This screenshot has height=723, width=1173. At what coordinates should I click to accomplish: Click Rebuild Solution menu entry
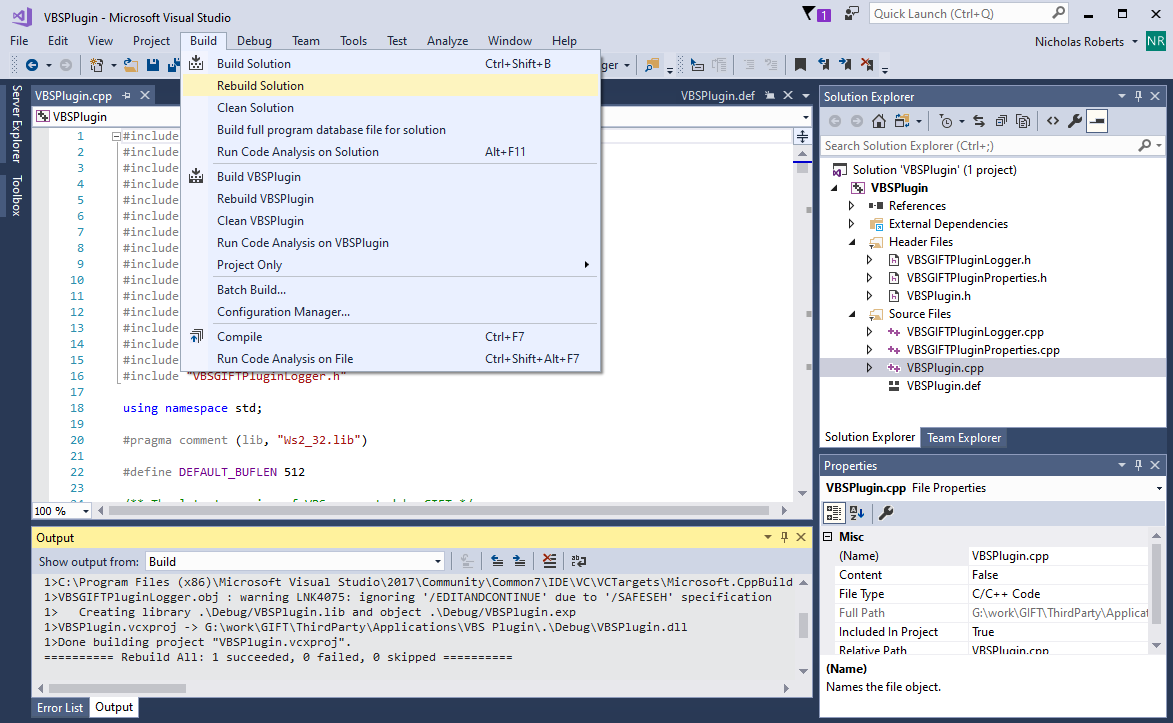point(391,86)
